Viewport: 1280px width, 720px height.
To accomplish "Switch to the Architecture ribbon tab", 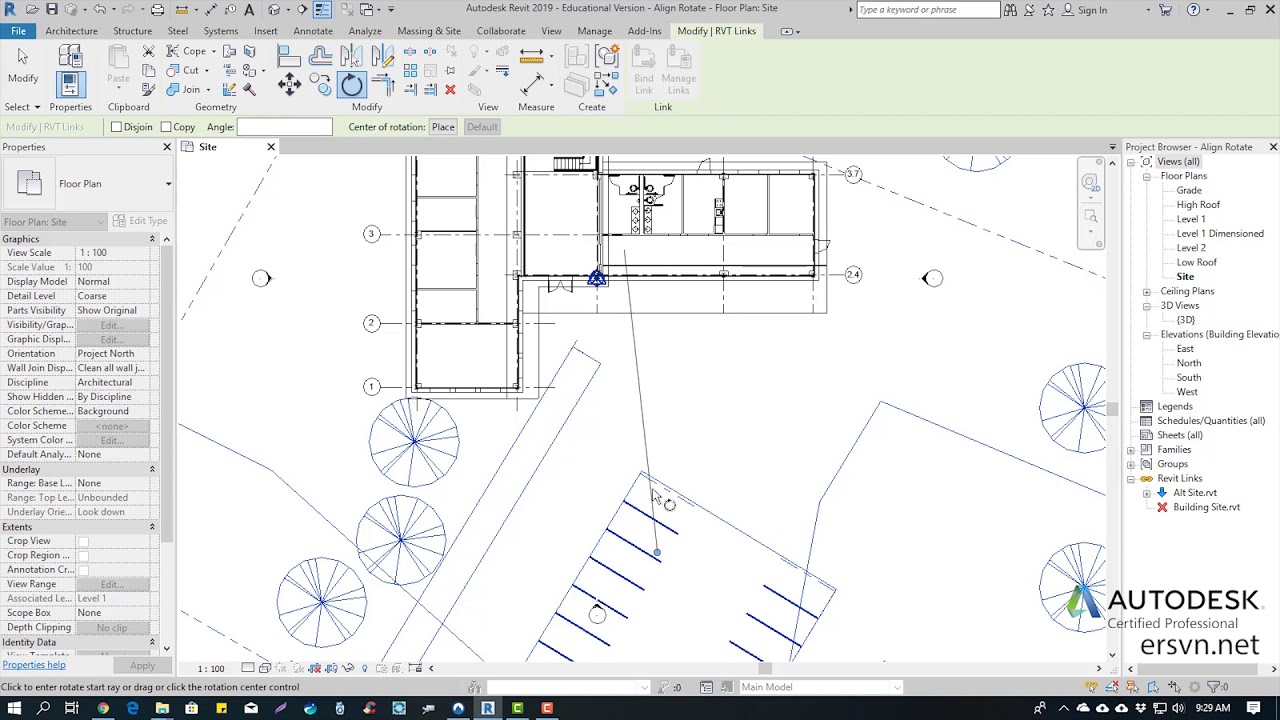I will (x=71, y=31).
